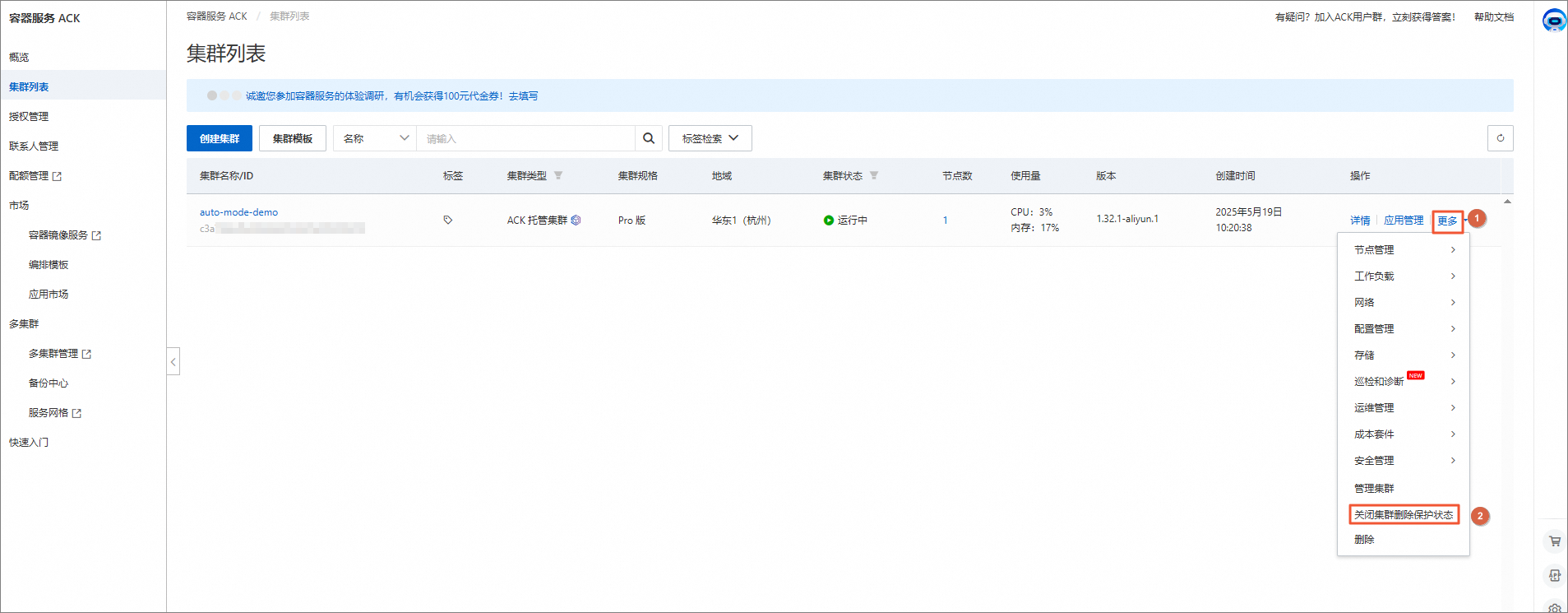This screenshot has width=1568, height=613.
Task: Select 关闭集群删除保护状态 menu entry
Action: click(1404, 514)
